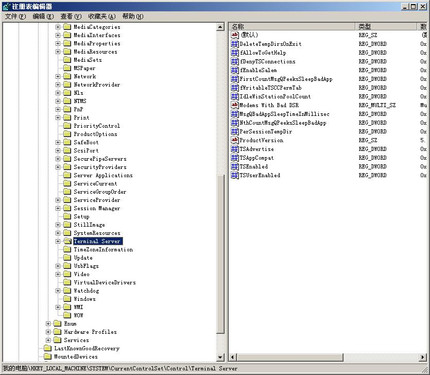Image resolution: width=430 pixels, height=375 pixels.
Task: Expand the Video key
Action: (58, 274)
